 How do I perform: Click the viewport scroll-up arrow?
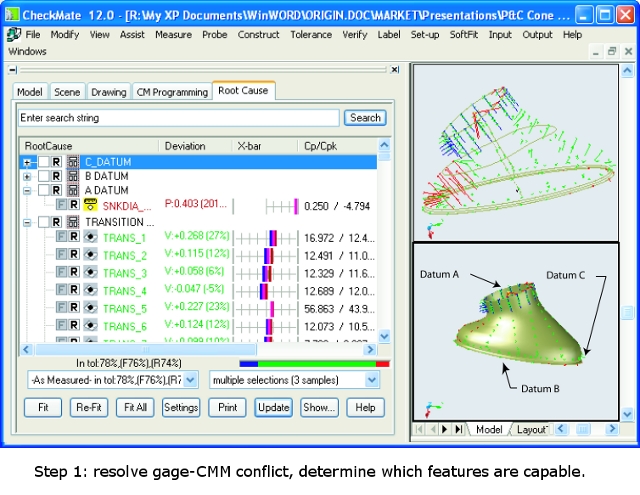[627, 71]
